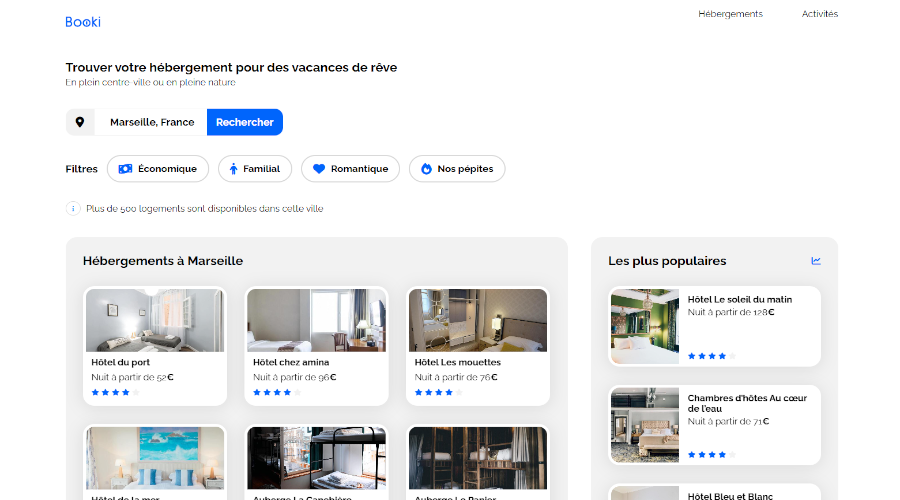The image size is (900, 500).
Task: Click star rating of Hôtel Le soleil du matin
Action: (712, 356)
